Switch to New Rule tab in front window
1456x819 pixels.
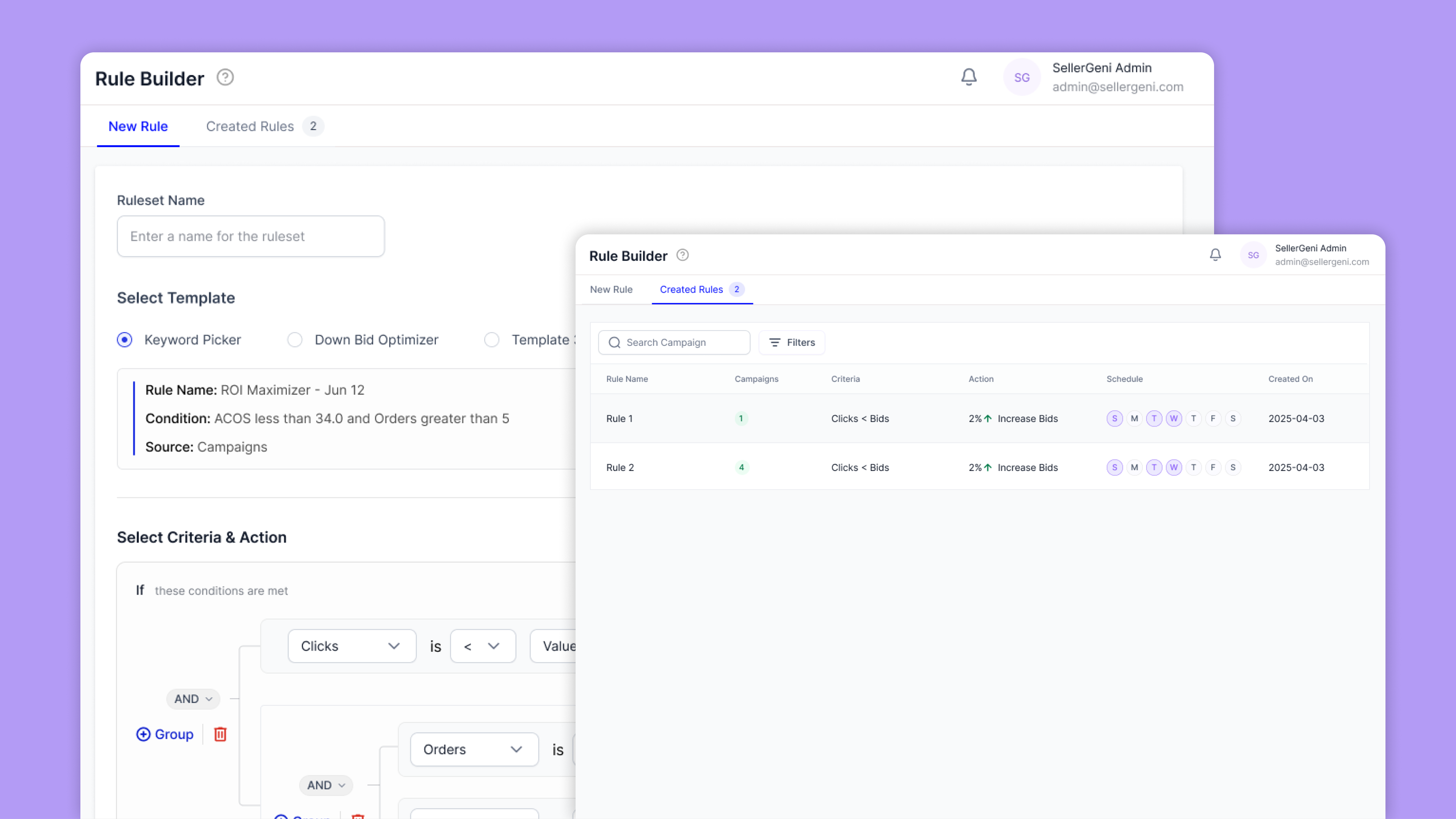pos(611,289)
